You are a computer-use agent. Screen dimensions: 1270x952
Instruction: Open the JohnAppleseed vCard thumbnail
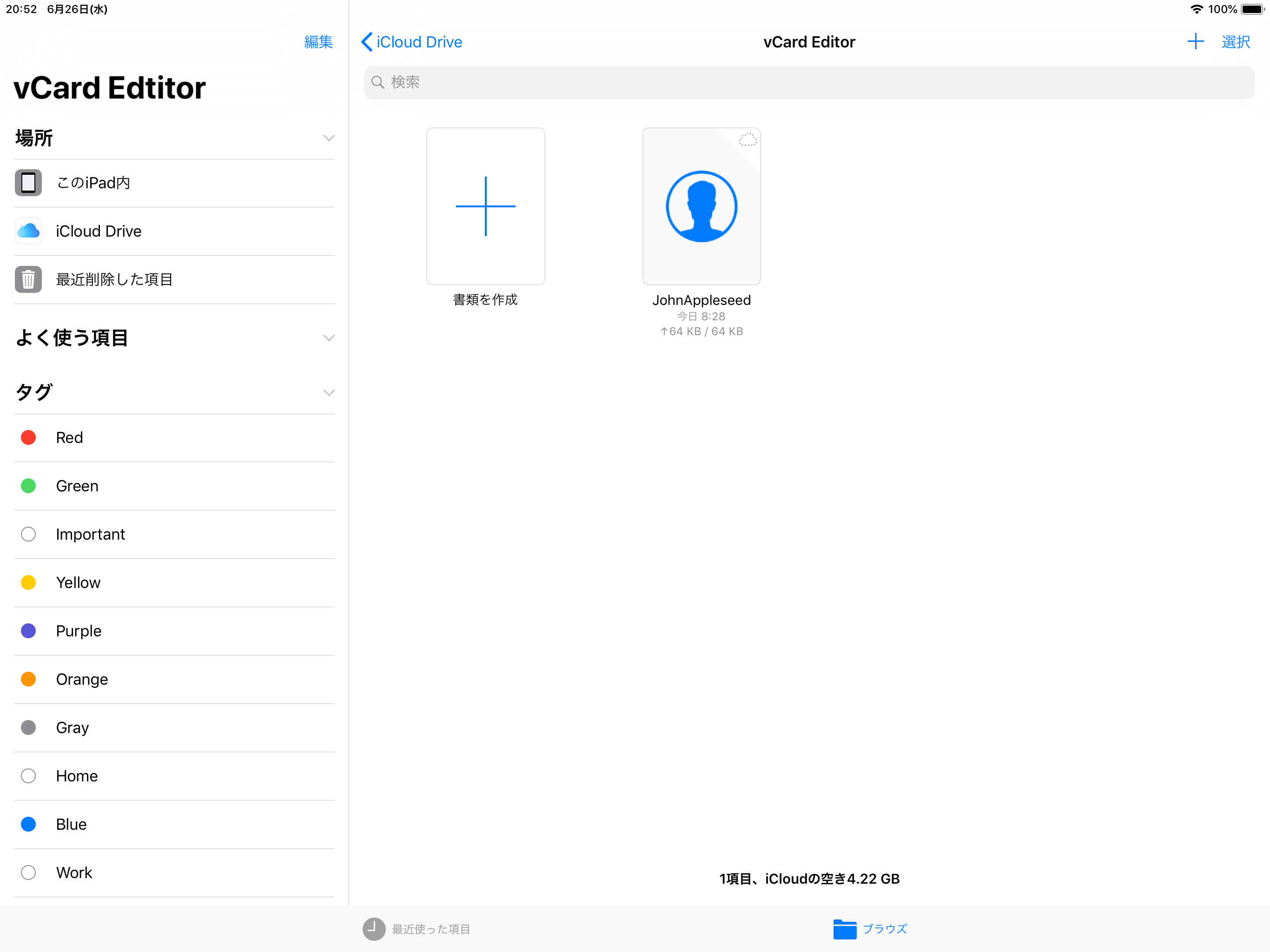pyautogui.click(x=701, y=206)
